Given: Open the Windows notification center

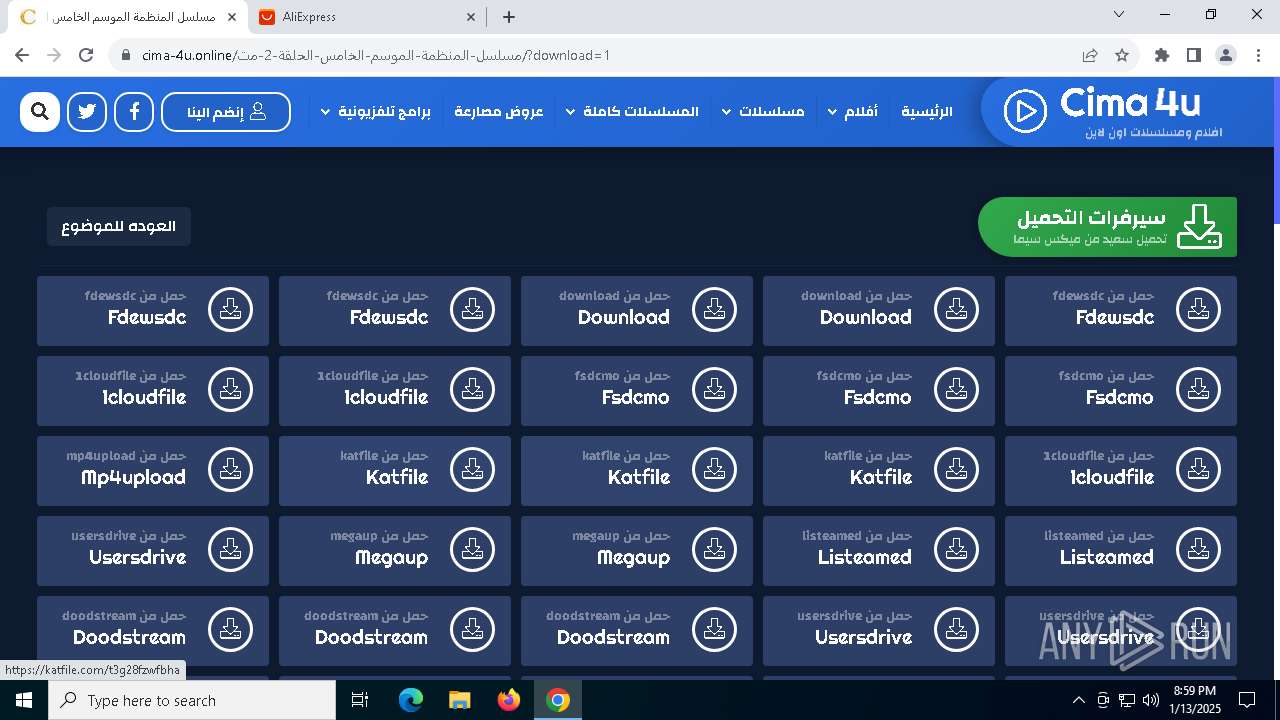Looking at the screenshot, I should pos(1247,700).
